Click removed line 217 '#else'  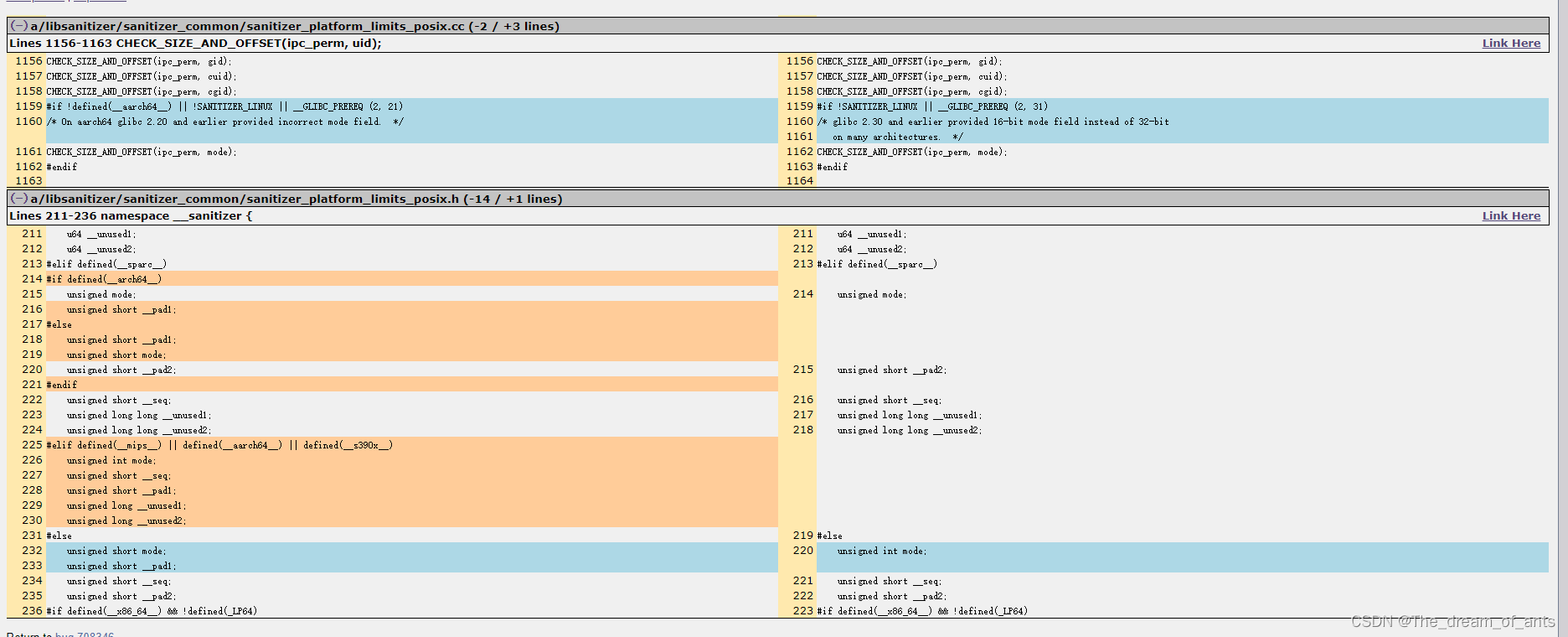point(59,324)
